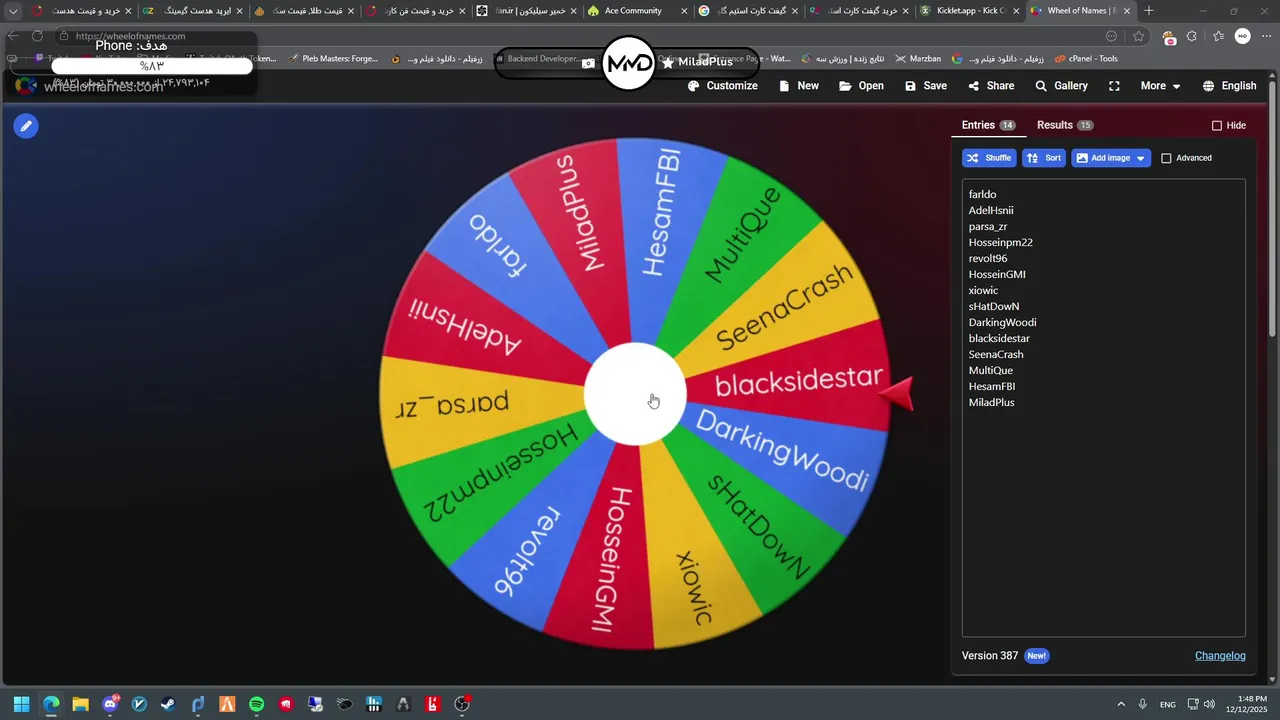Viewport: 1280px width, 720px height.
Task: Open the Marzban bookmark
Action: [917, 59]
